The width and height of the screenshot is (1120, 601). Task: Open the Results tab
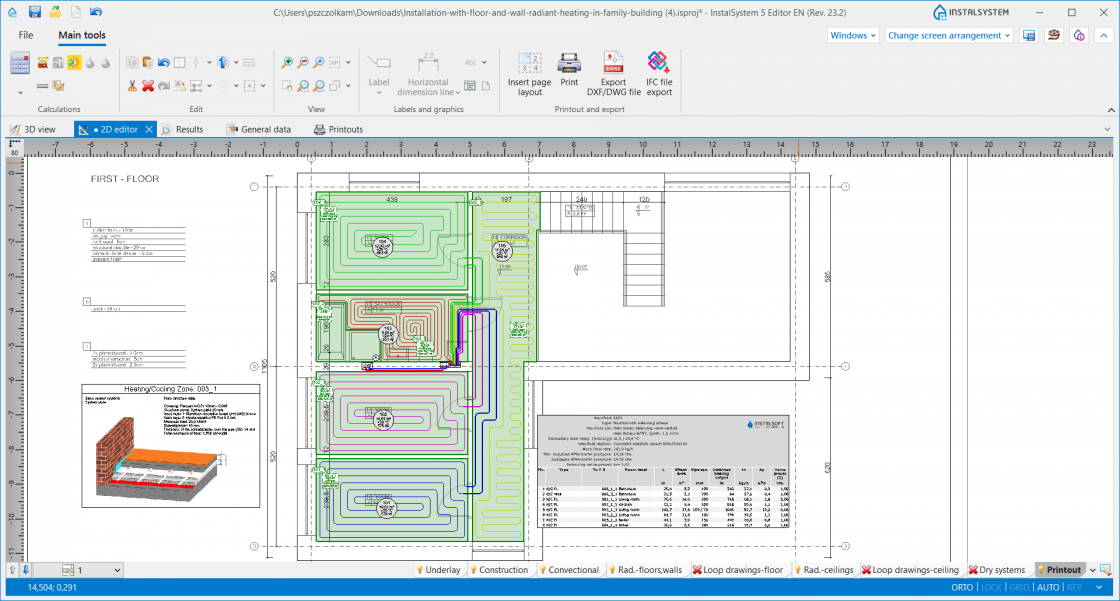point(187,128)
